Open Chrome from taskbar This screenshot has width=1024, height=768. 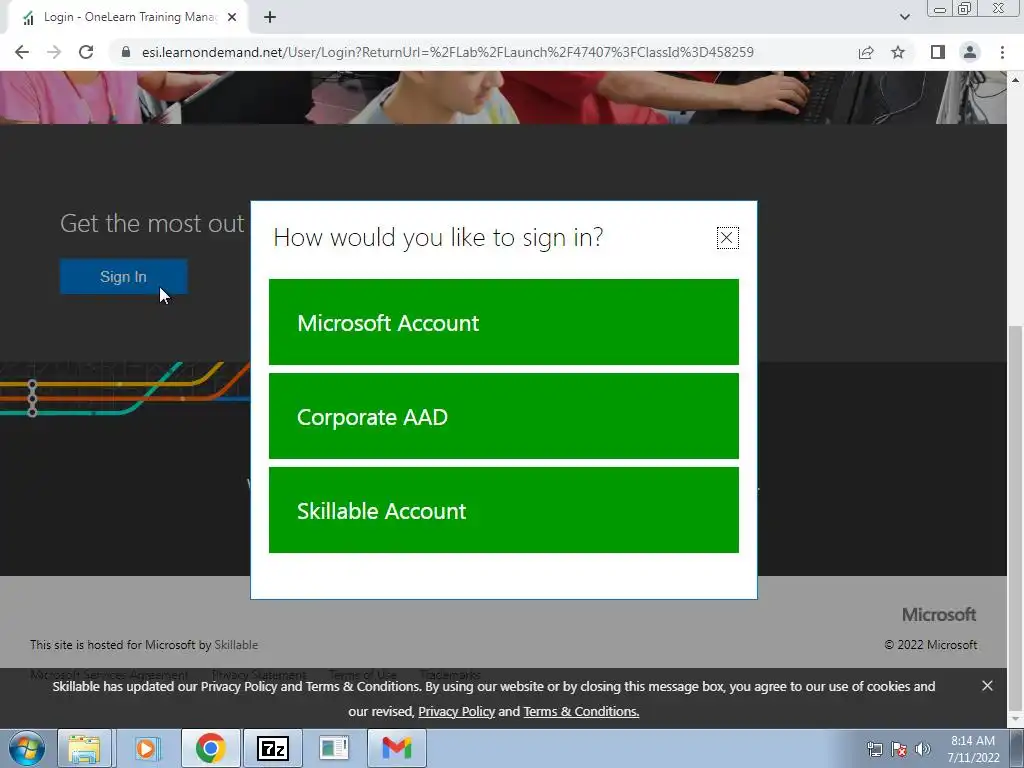click(x=210, y=748)
